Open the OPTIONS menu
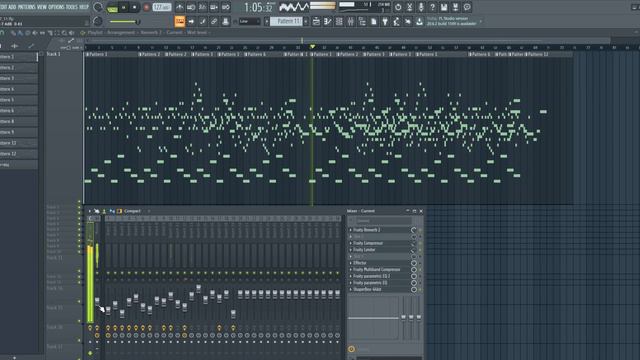The height and width of the screenshot is (360, 640). tap(56, 7)
